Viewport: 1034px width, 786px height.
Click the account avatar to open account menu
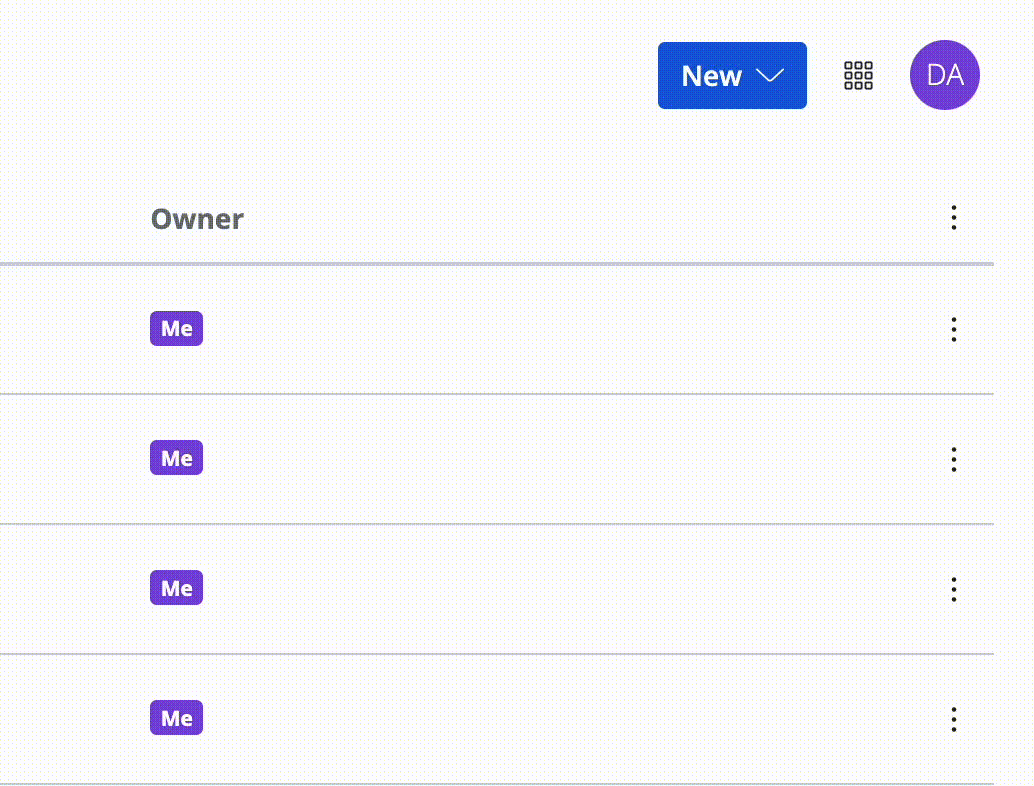(x=944, y=75)
